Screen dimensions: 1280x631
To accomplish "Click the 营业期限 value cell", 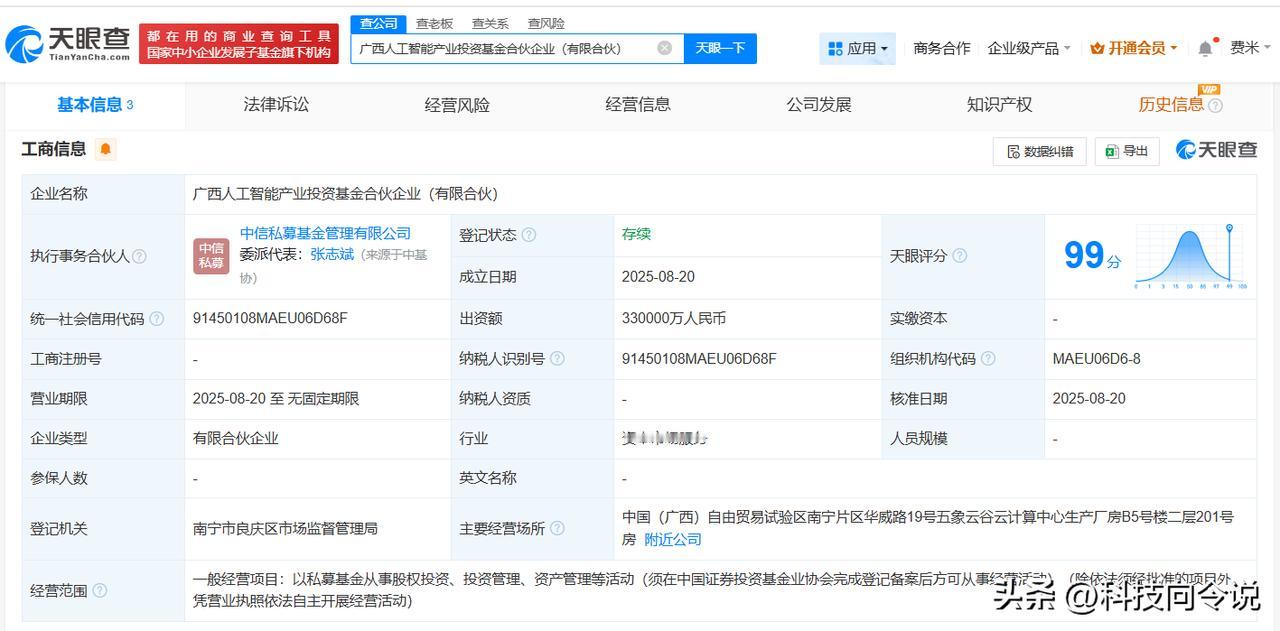I will click(x=317, y=398).
